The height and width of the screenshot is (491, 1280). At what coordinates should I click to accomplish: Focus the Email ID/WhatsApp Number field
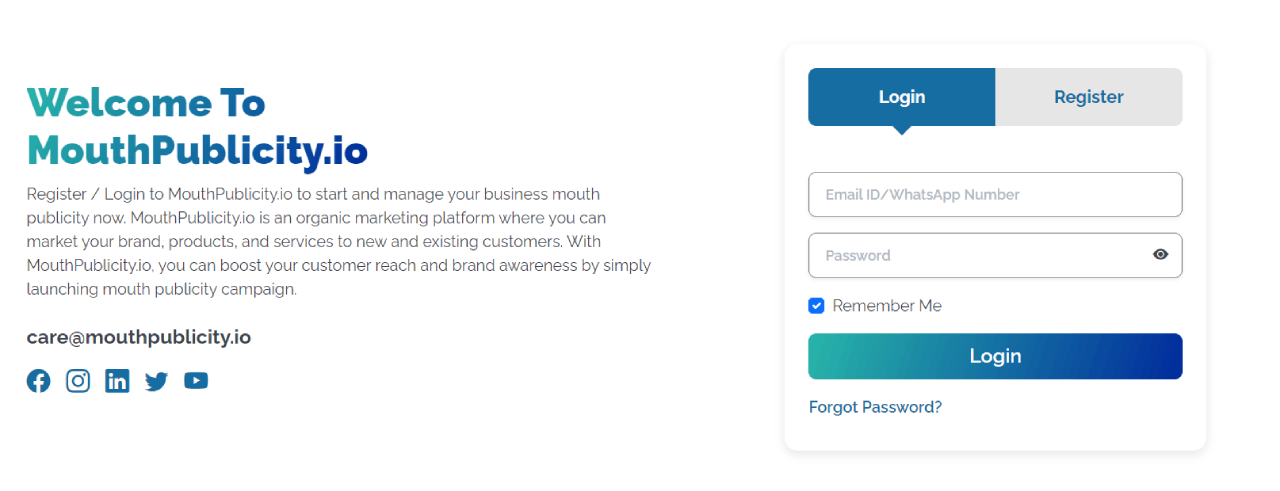click(x=995, y=195)
